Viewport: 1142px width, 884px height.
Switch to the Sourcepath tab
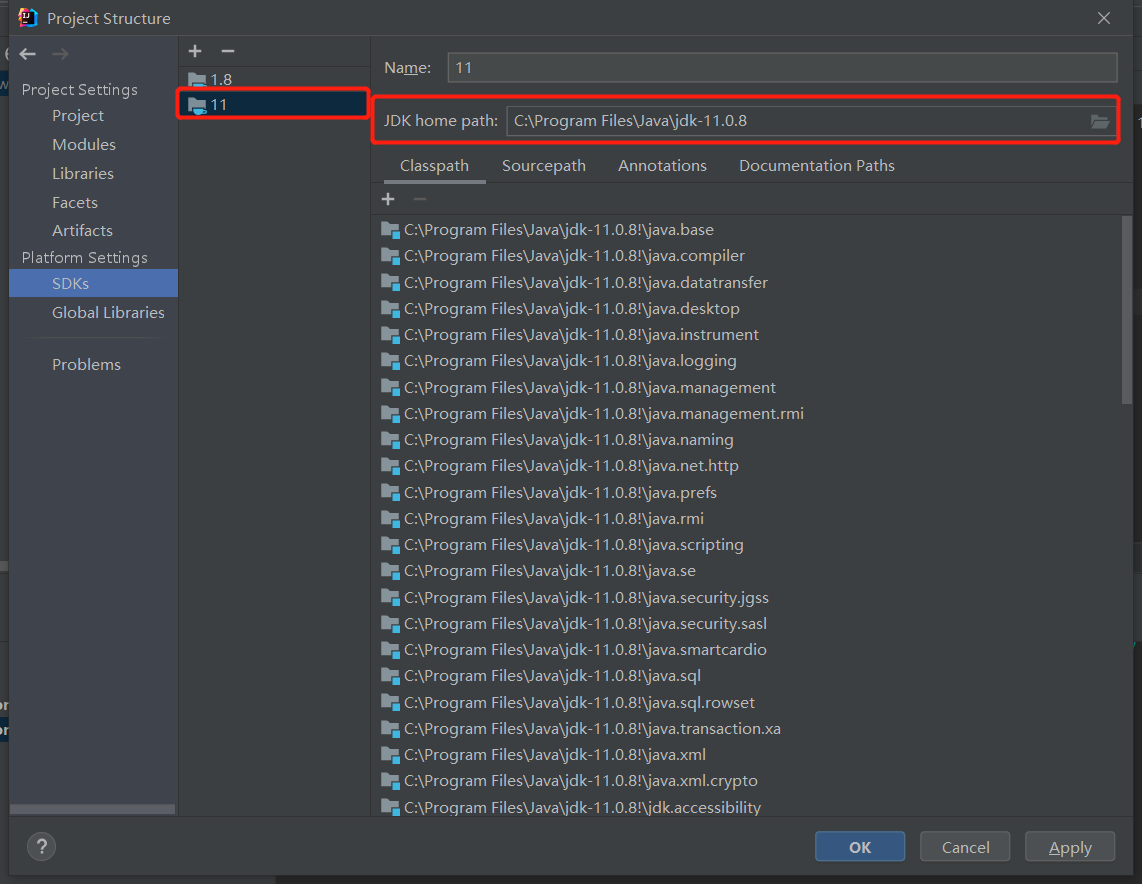click(544, 165)
